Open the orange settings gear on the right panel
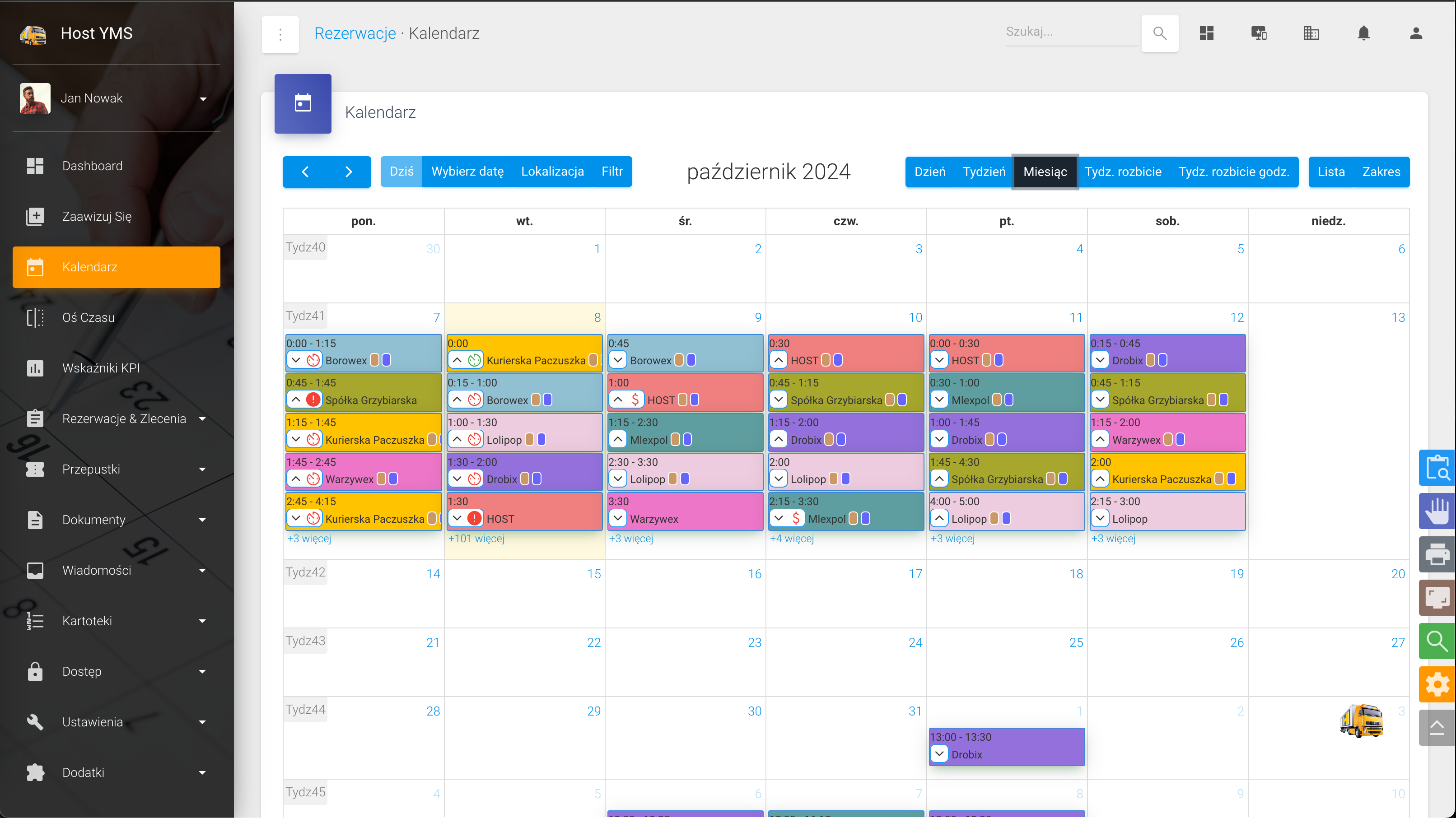The width and height of the screenshot is (1456, 818). [x=1437, y=684]
